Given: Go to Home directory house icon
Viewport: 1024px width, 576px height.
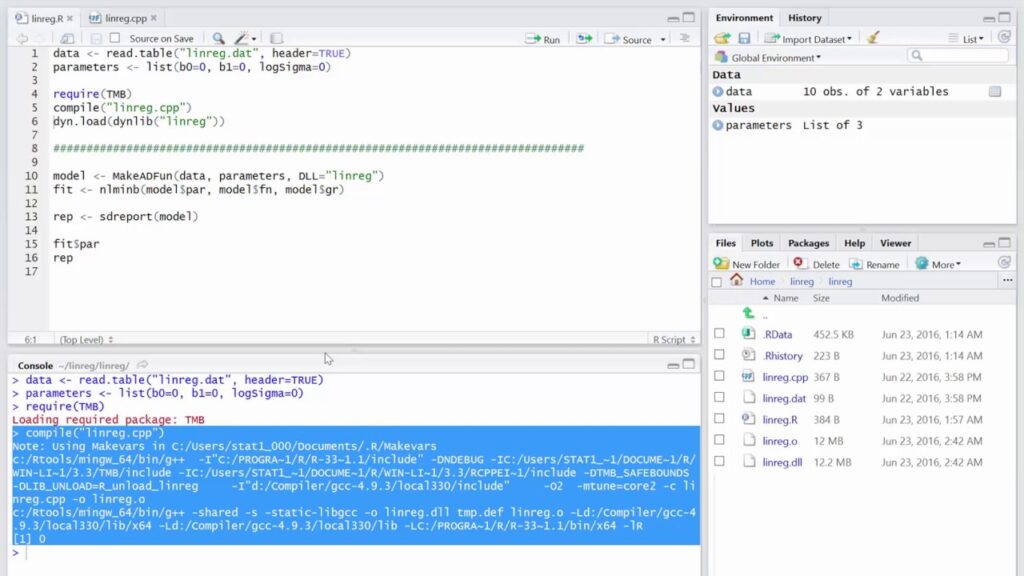Looking at the screenshot, I should [737, 280].
